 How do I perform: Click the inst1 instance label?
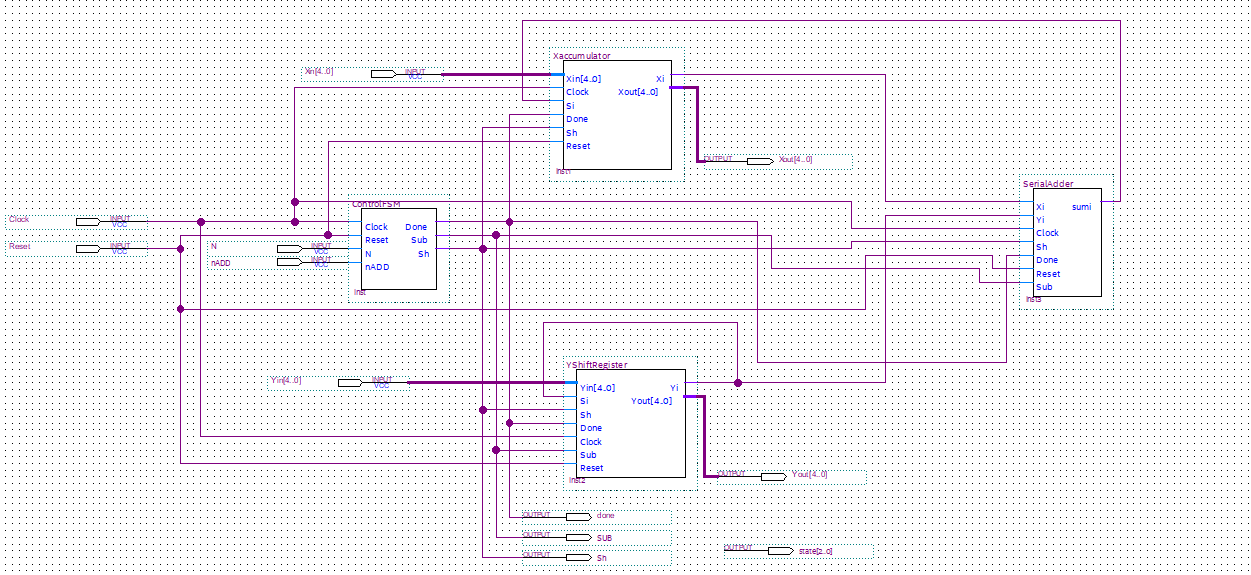[x=562, y=173]
